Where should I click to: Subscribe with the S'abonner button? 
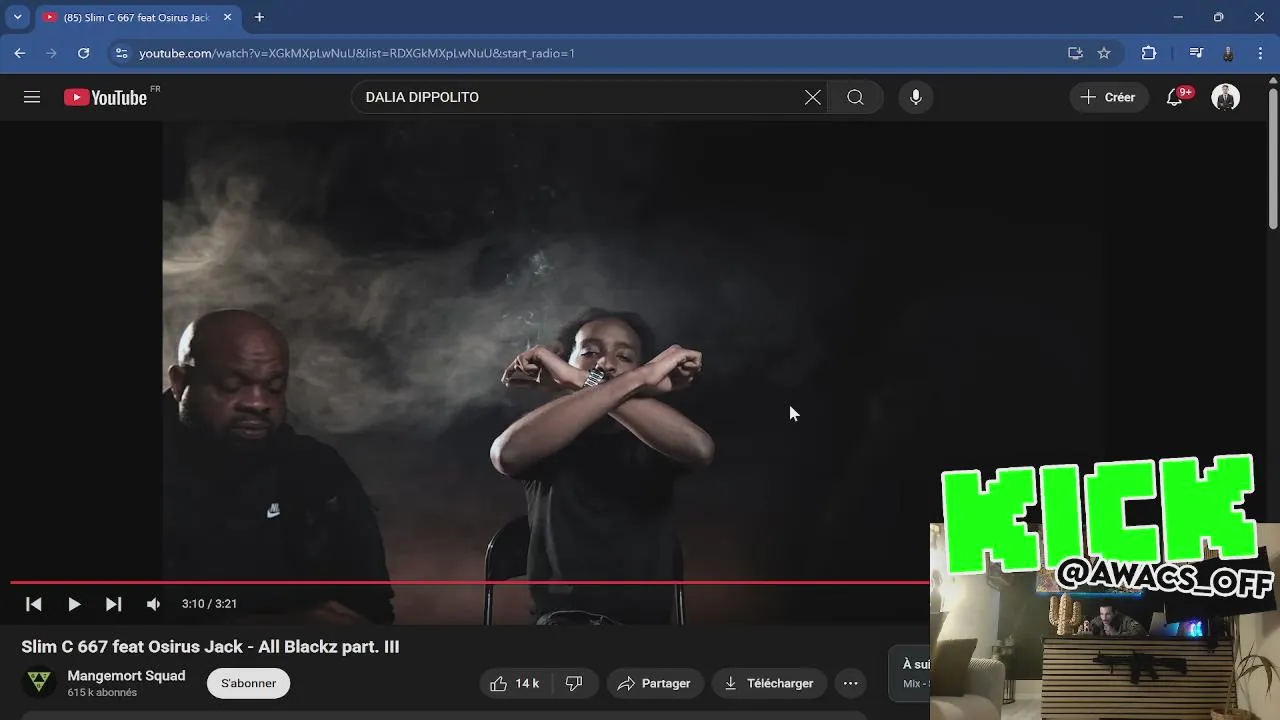(248, 683)
